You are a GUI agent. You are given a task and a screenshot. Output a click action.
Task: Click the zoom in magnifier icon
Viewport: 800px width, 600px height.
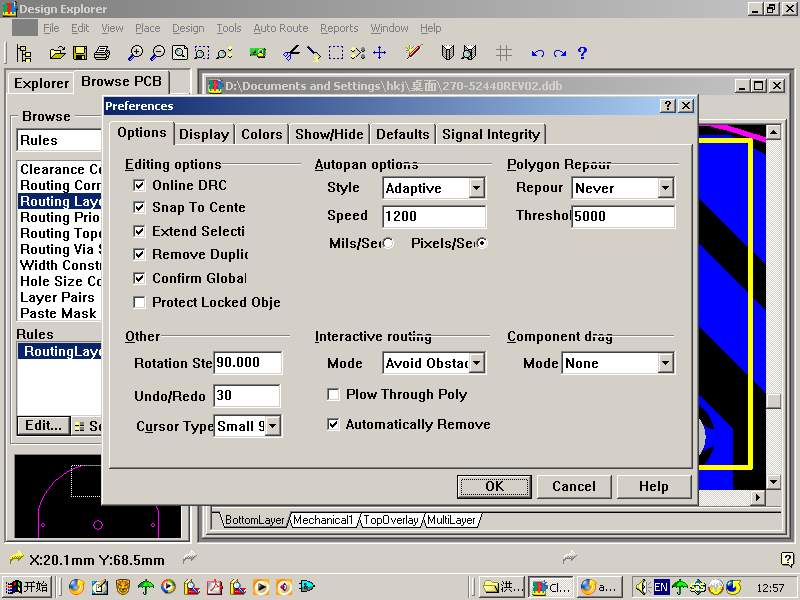[135, 53]
